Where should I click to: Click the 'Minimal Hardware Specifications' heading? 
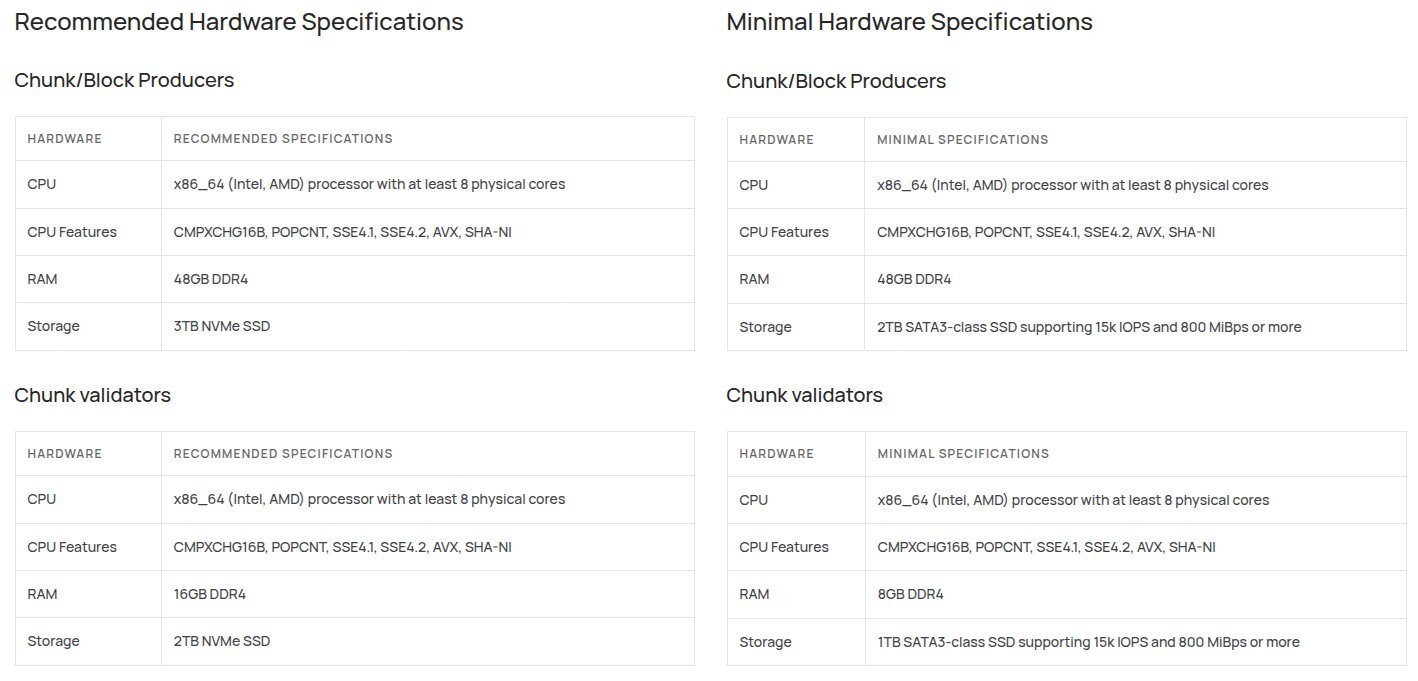pyautogui.click(x=909, y=22)
